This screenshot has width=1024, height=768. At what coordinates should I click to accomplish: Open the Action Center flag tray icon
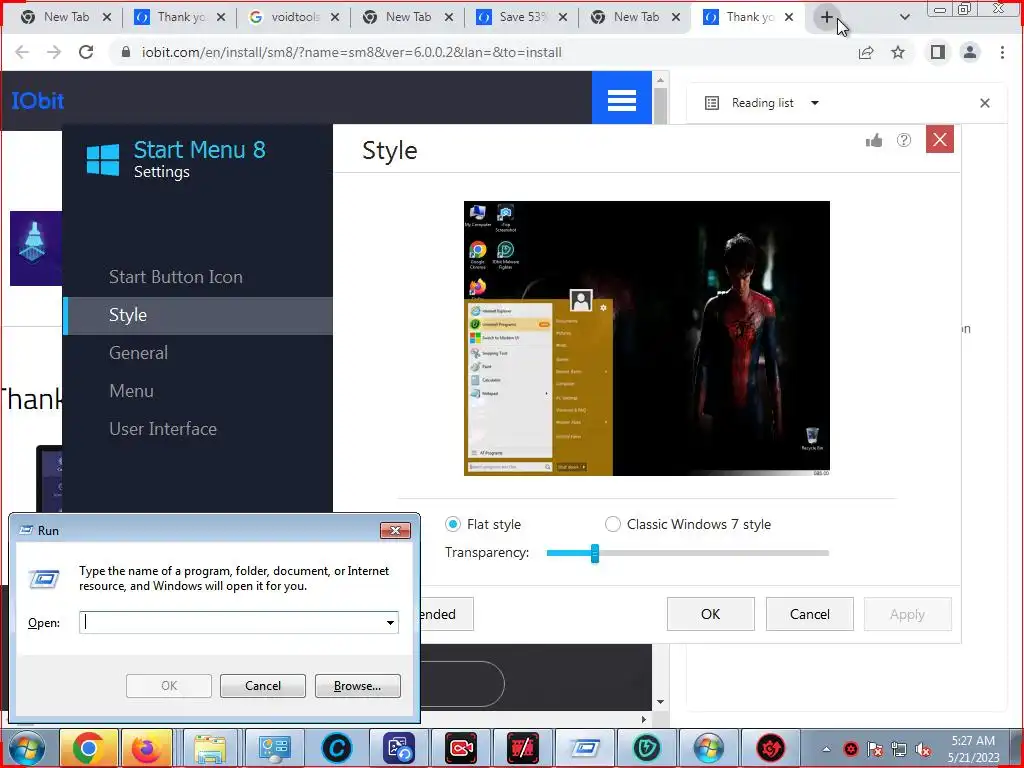(x=875, y=749)
